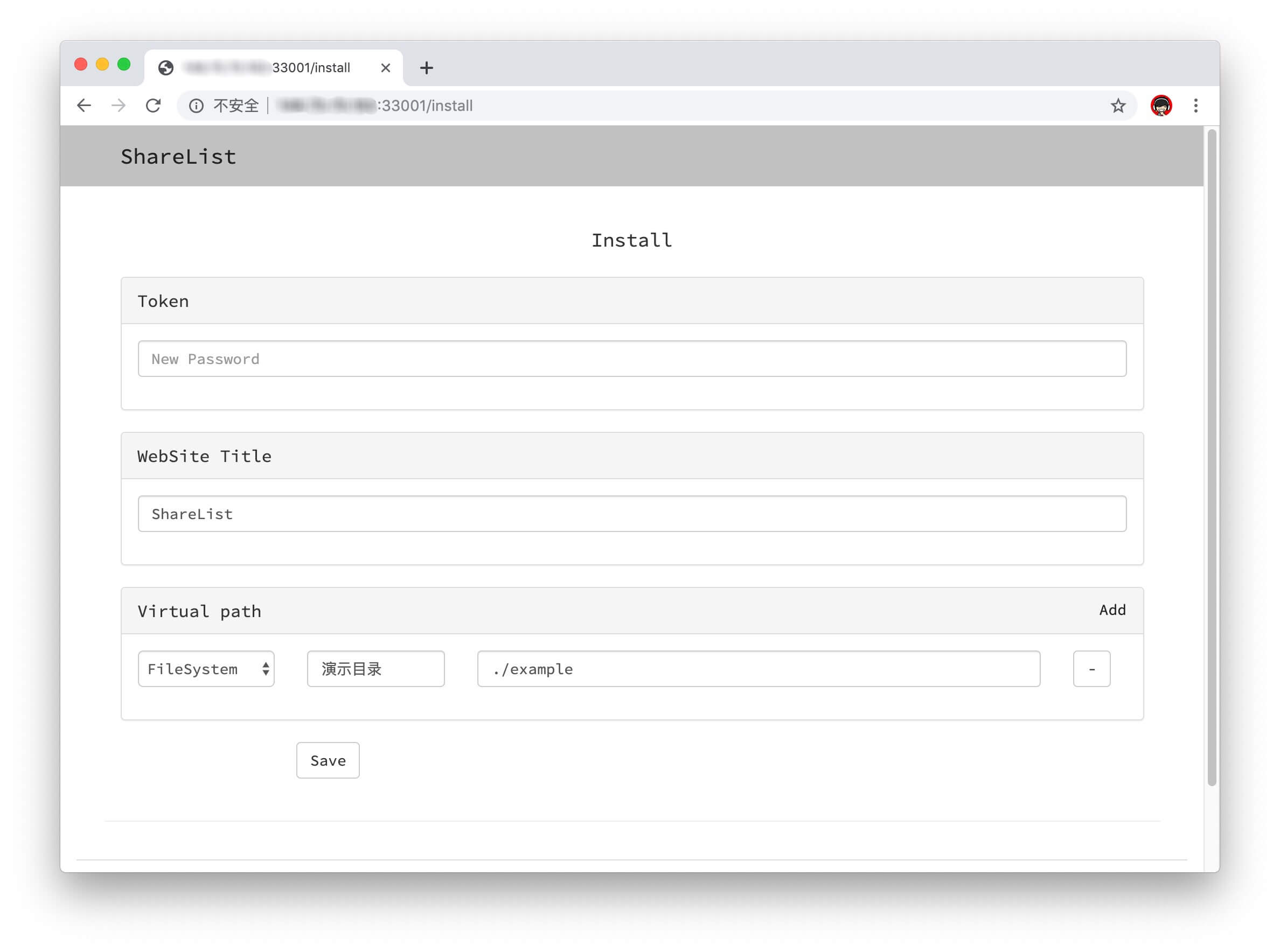
Task: Click the ./example path field
Action: 758,669
